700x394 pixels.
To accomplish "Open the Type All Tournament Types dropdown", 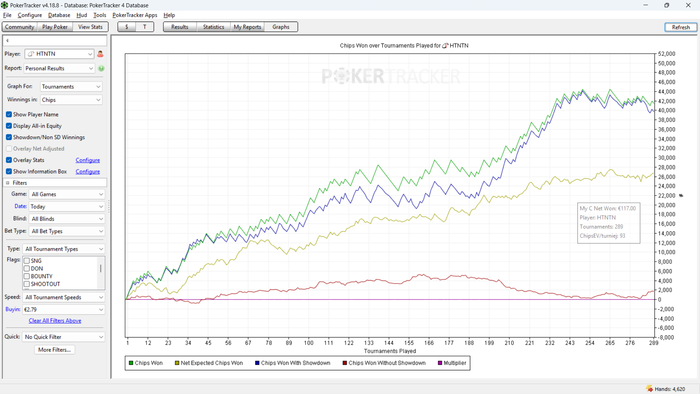I will pos(64,249).
